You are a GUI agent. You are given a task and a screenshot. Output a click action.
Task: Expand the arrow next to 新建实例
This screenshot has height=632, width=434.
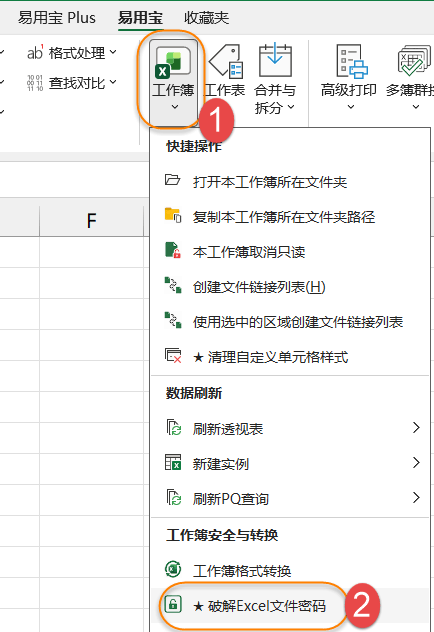point(417,462)
